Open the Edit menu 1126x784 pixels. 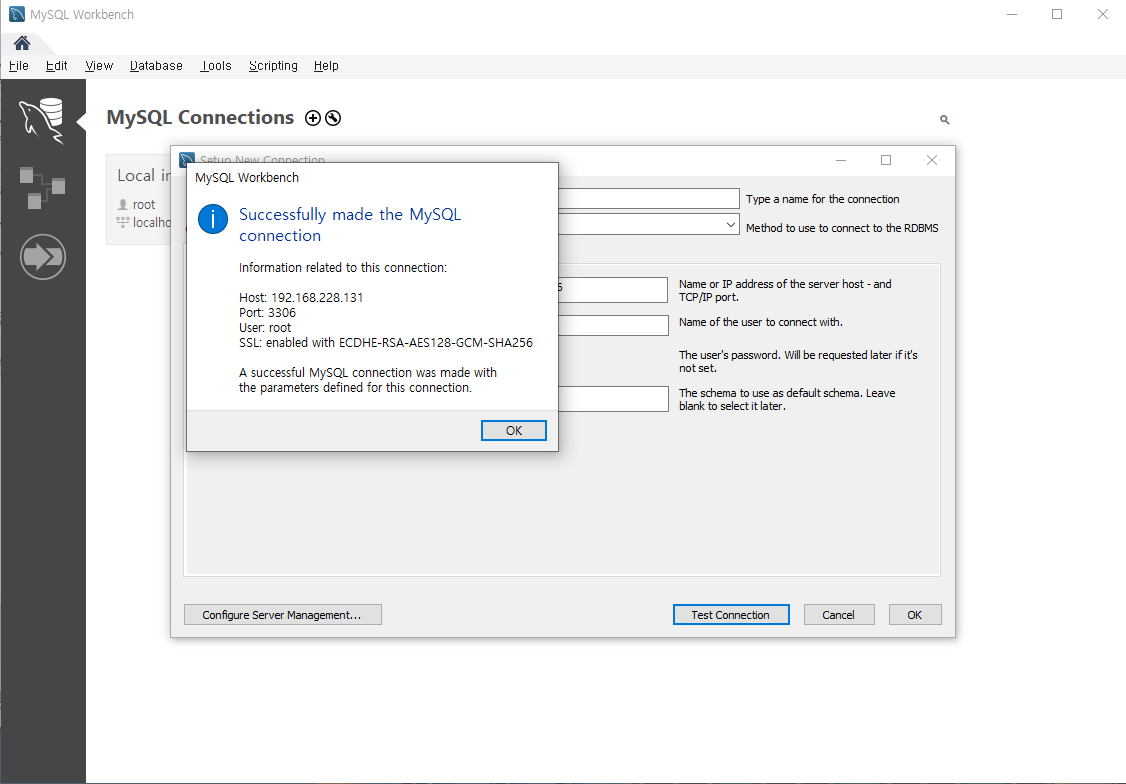click(x=57, y=65)
